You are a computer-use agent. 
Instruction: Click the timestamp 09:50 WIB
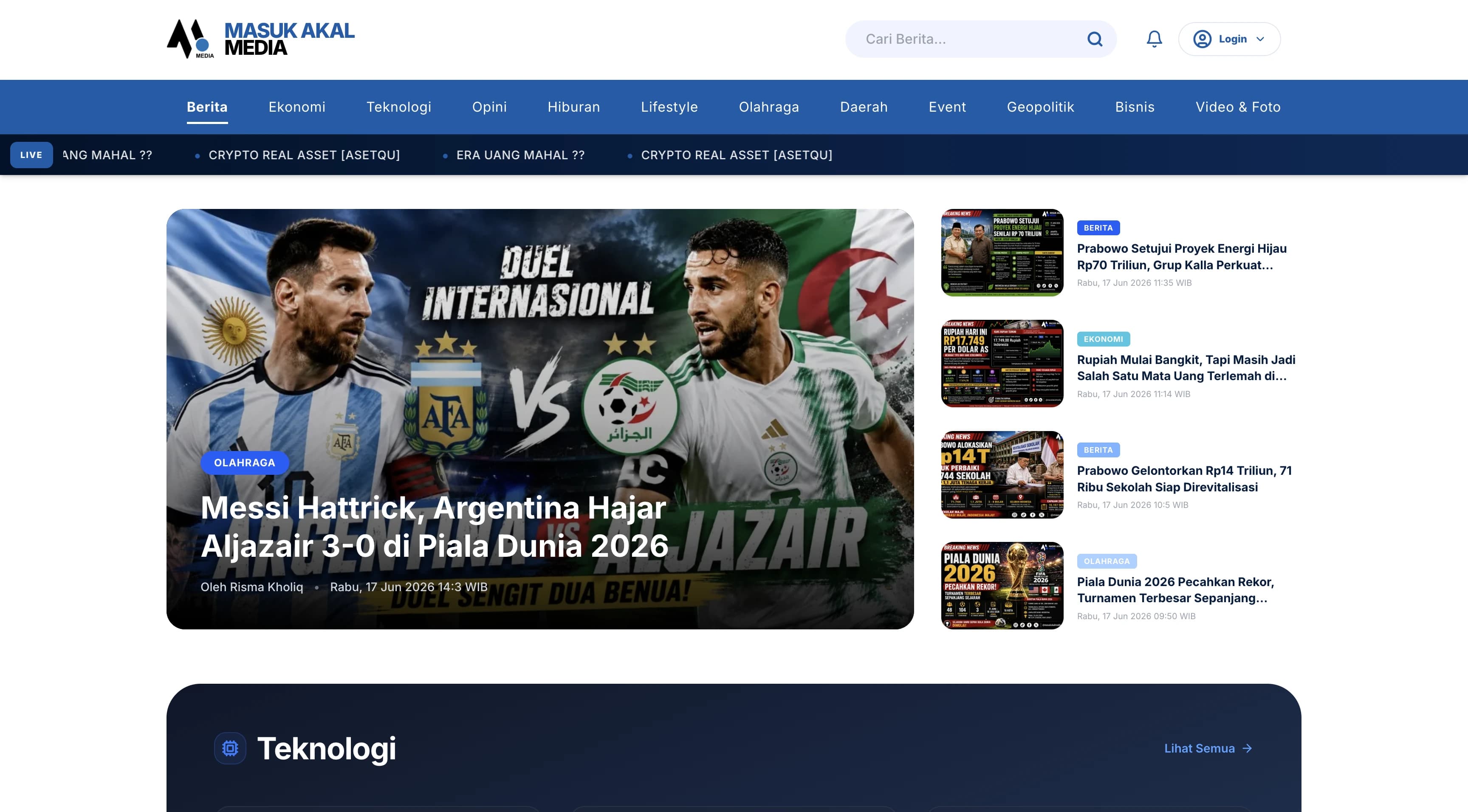pyautogui.click(x=1136, y=616)
